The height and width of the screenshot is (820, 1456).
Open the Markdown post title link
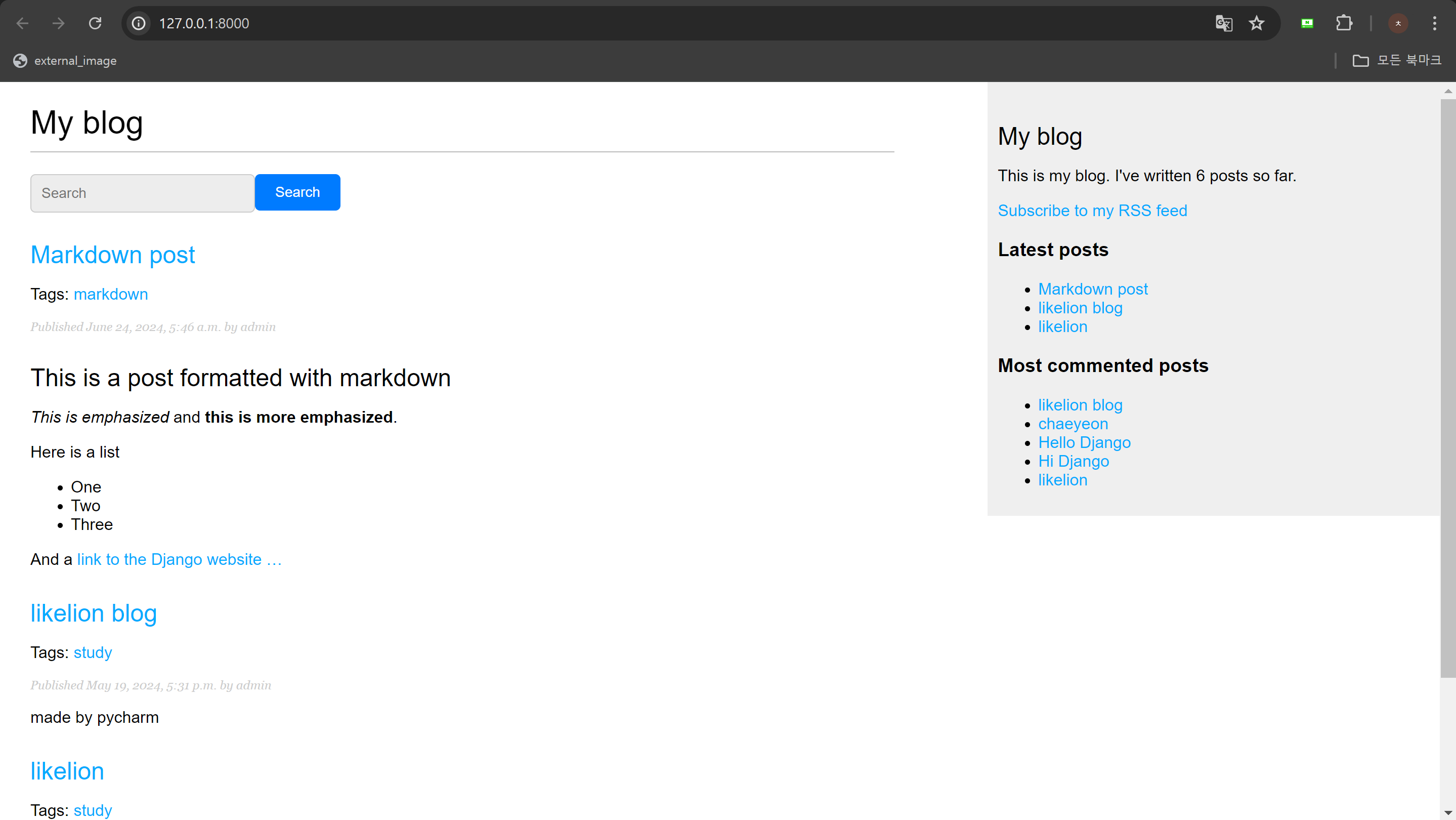[x=112, y=255]
